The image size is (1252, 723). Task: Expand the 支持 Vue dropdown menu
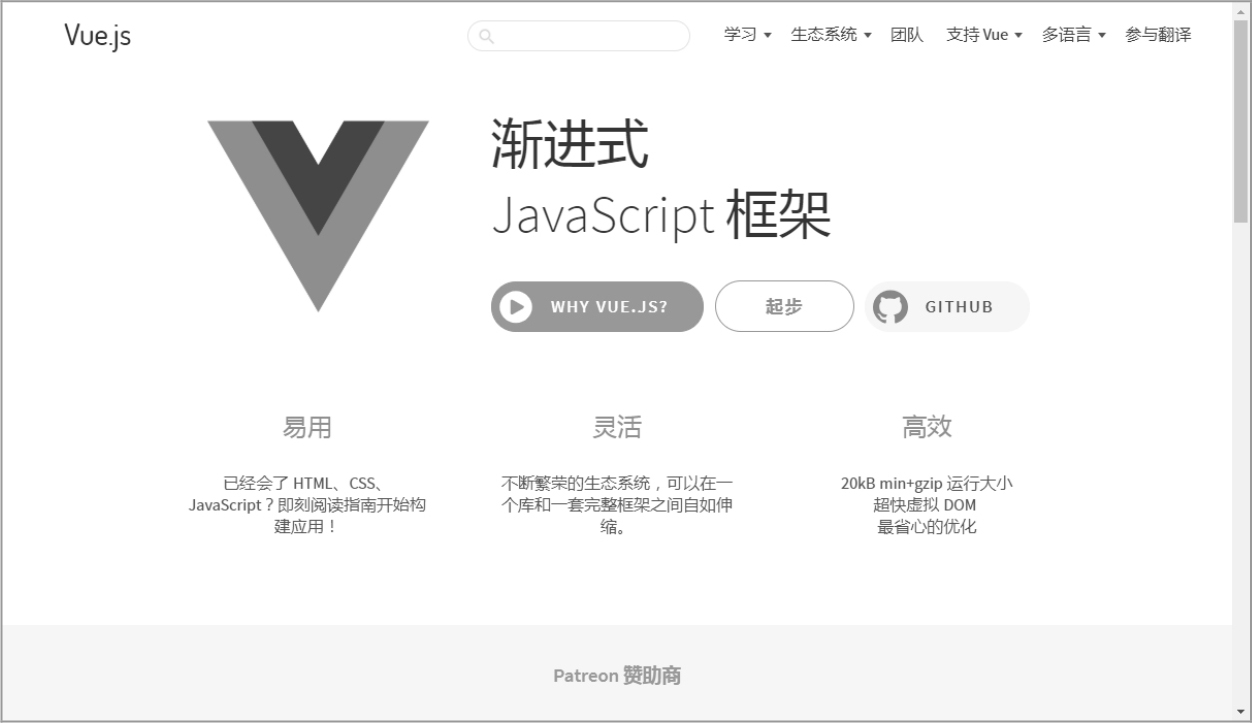coord(984,35)
